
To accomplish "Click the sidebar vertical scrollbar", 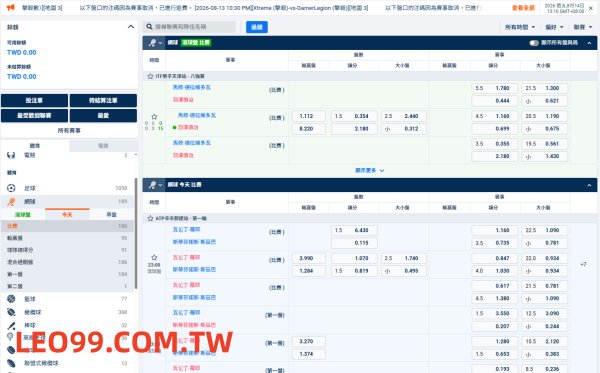I will [x=136, y=233].
